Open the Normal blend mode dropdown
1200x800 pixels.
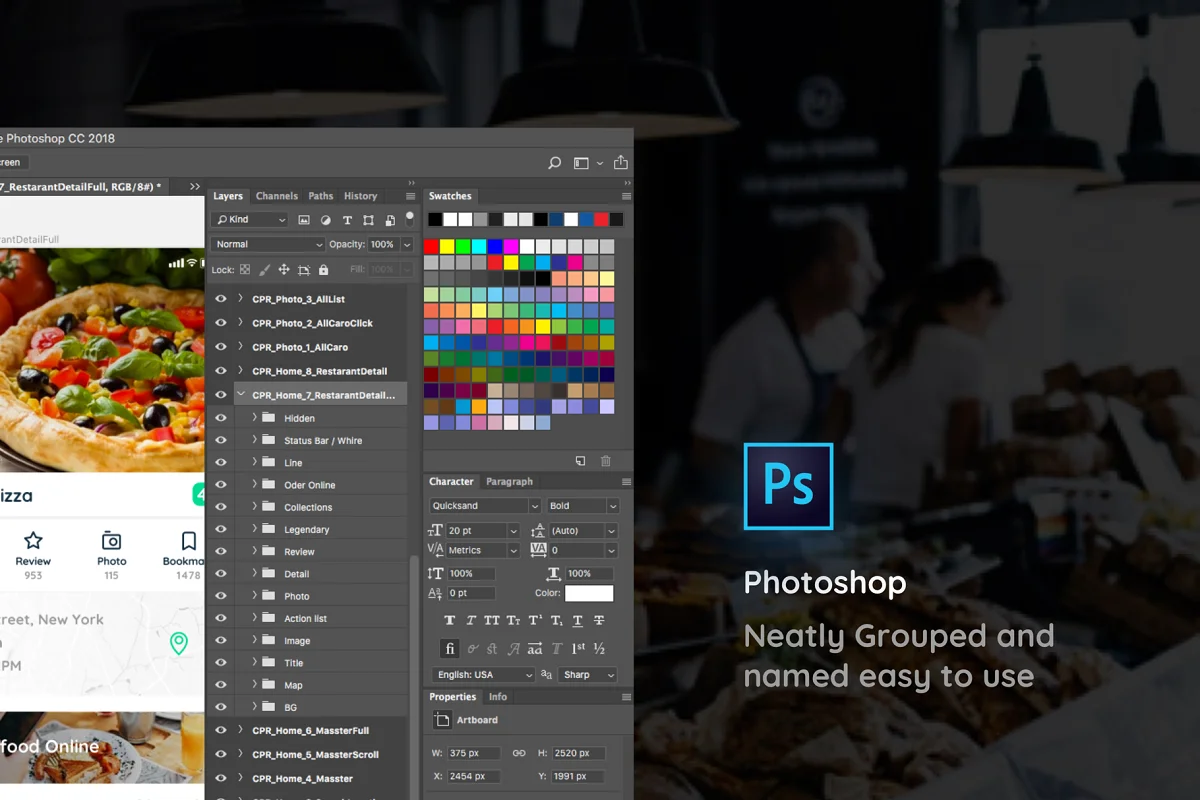pos(267,244)
